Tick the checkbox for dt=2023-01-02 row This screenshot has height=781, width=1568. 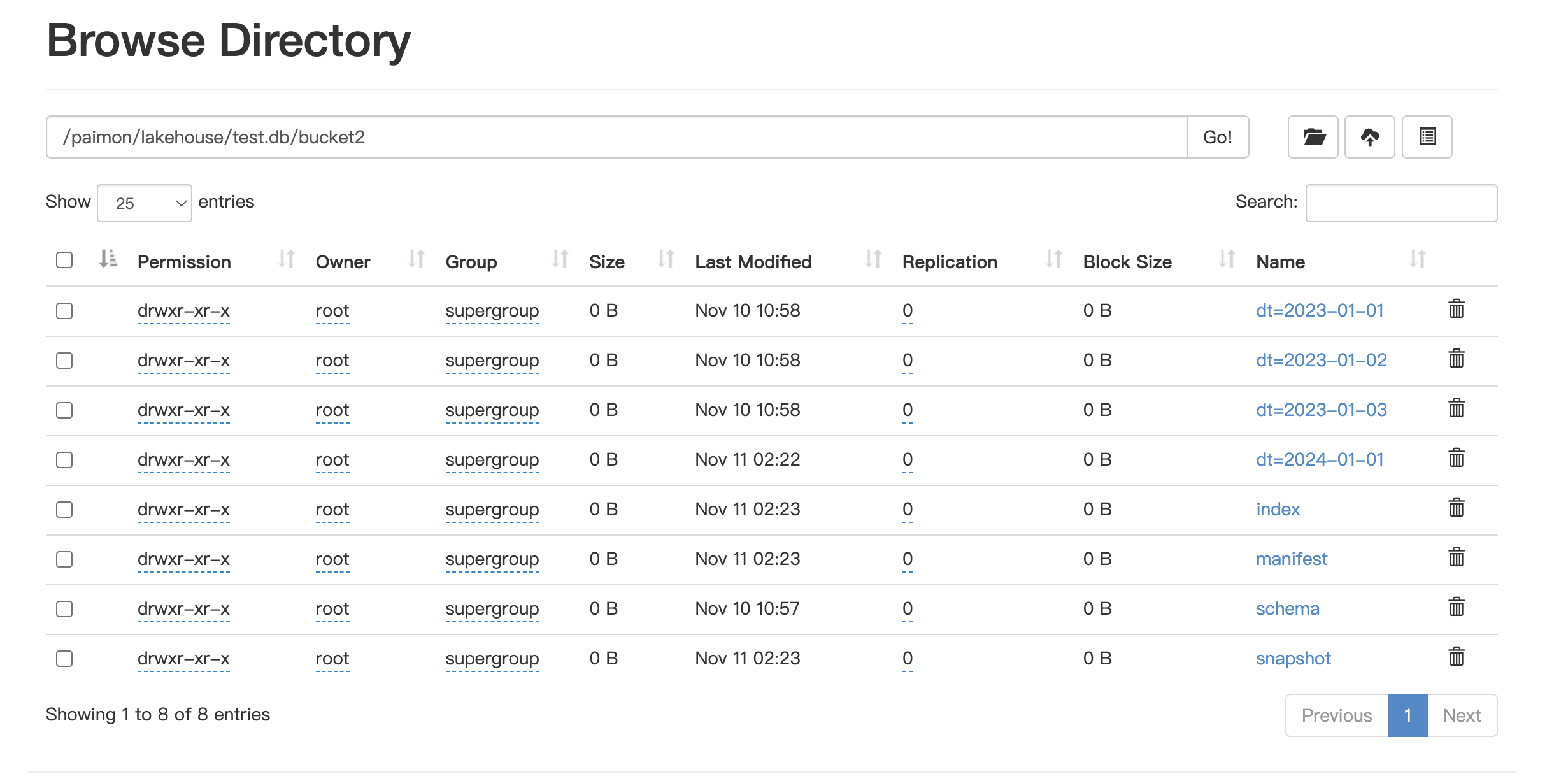[64, 361]
